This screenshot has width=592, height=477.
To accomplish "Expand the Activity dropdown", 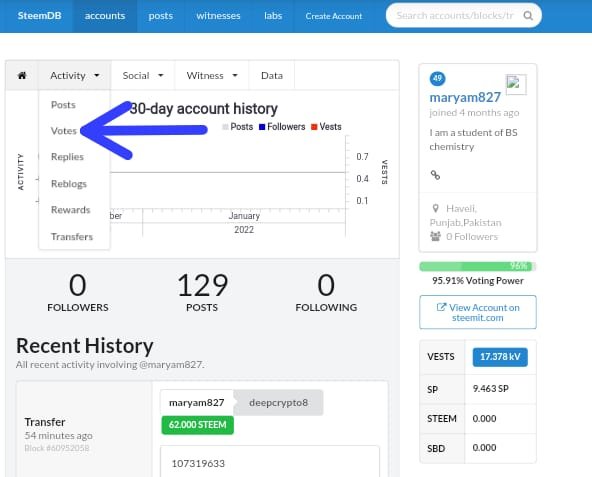I will click(x=74, y=76).
